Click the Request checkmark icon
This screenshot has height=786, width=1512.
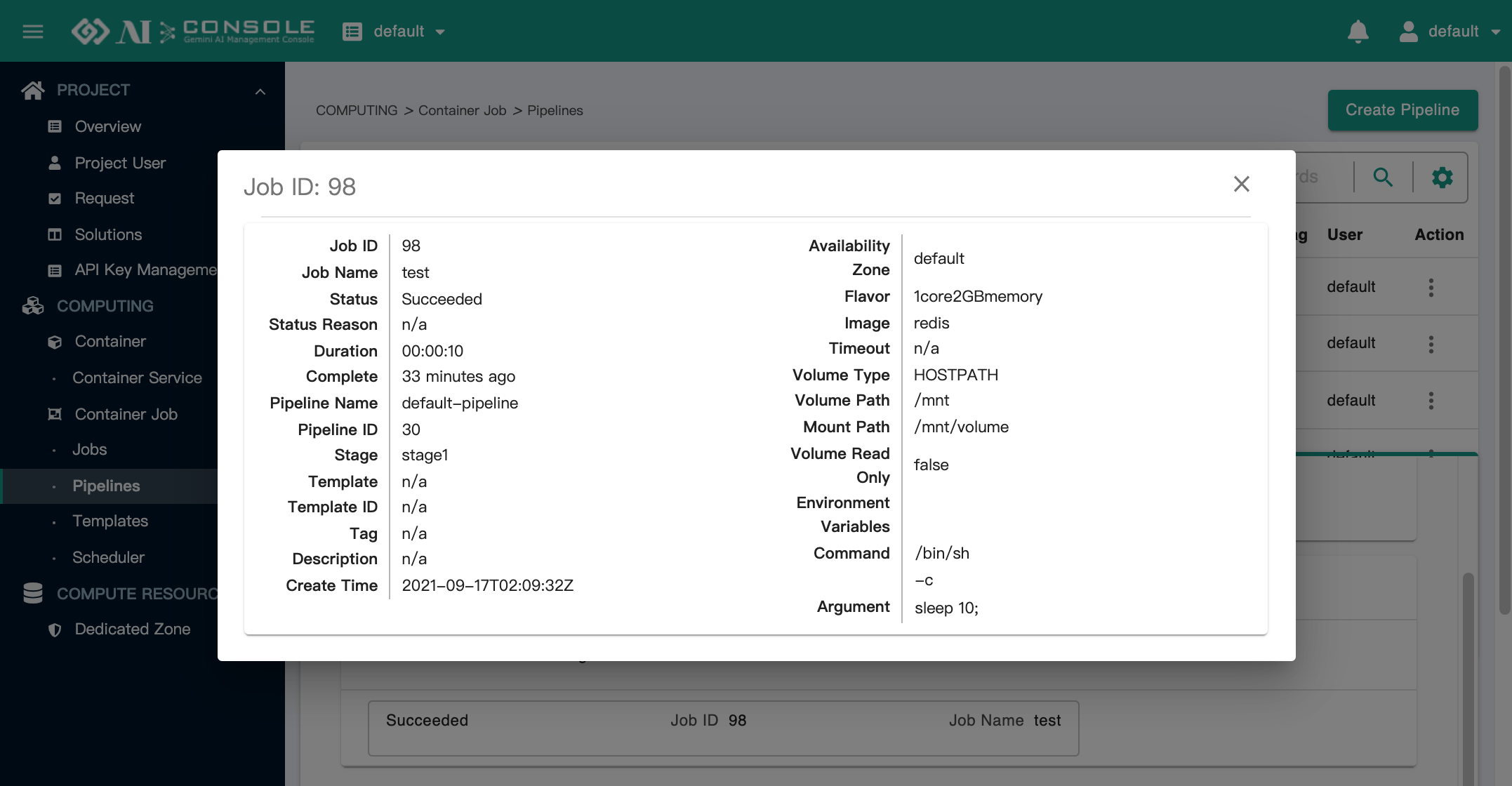55,199
